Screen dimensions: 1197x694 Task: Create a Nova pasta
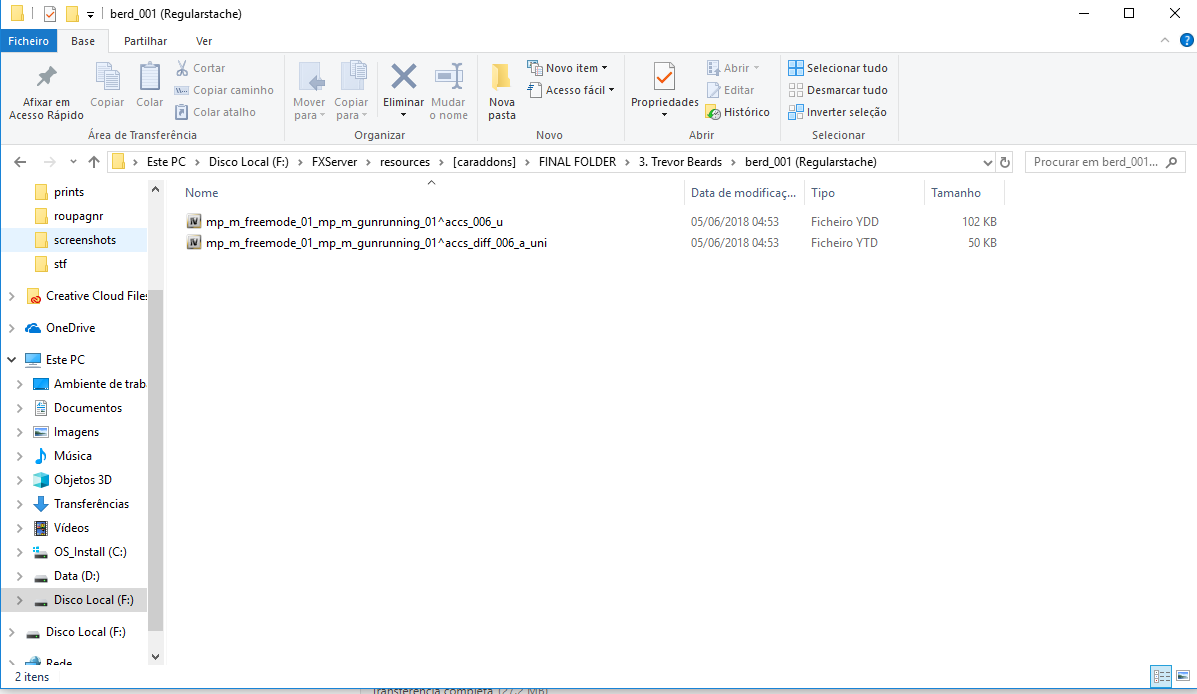tap(502, 92)
